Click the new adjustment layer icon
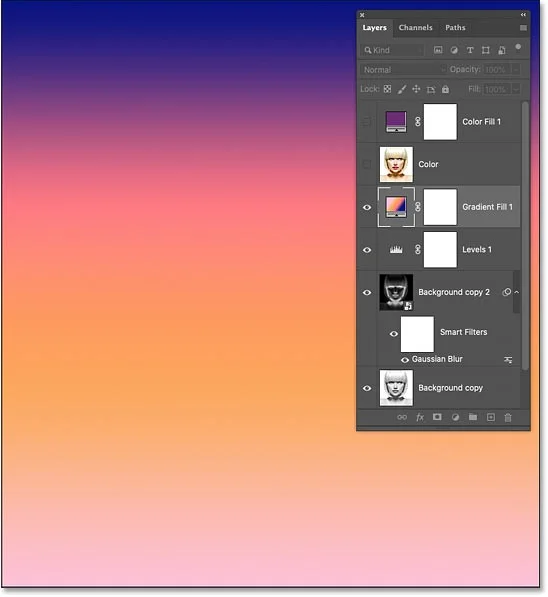This screenshot has height=597, width=548. [x=455, y=417]
